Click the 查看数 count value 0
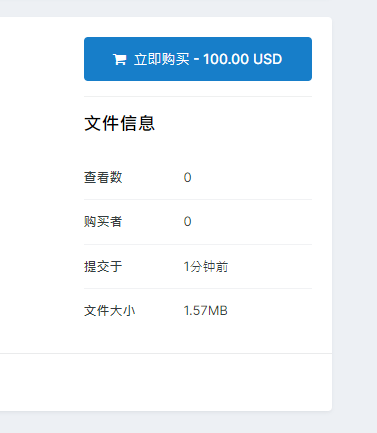Image resolution: width=377 pixels, height=433 pixels. (x=187, y=178)
